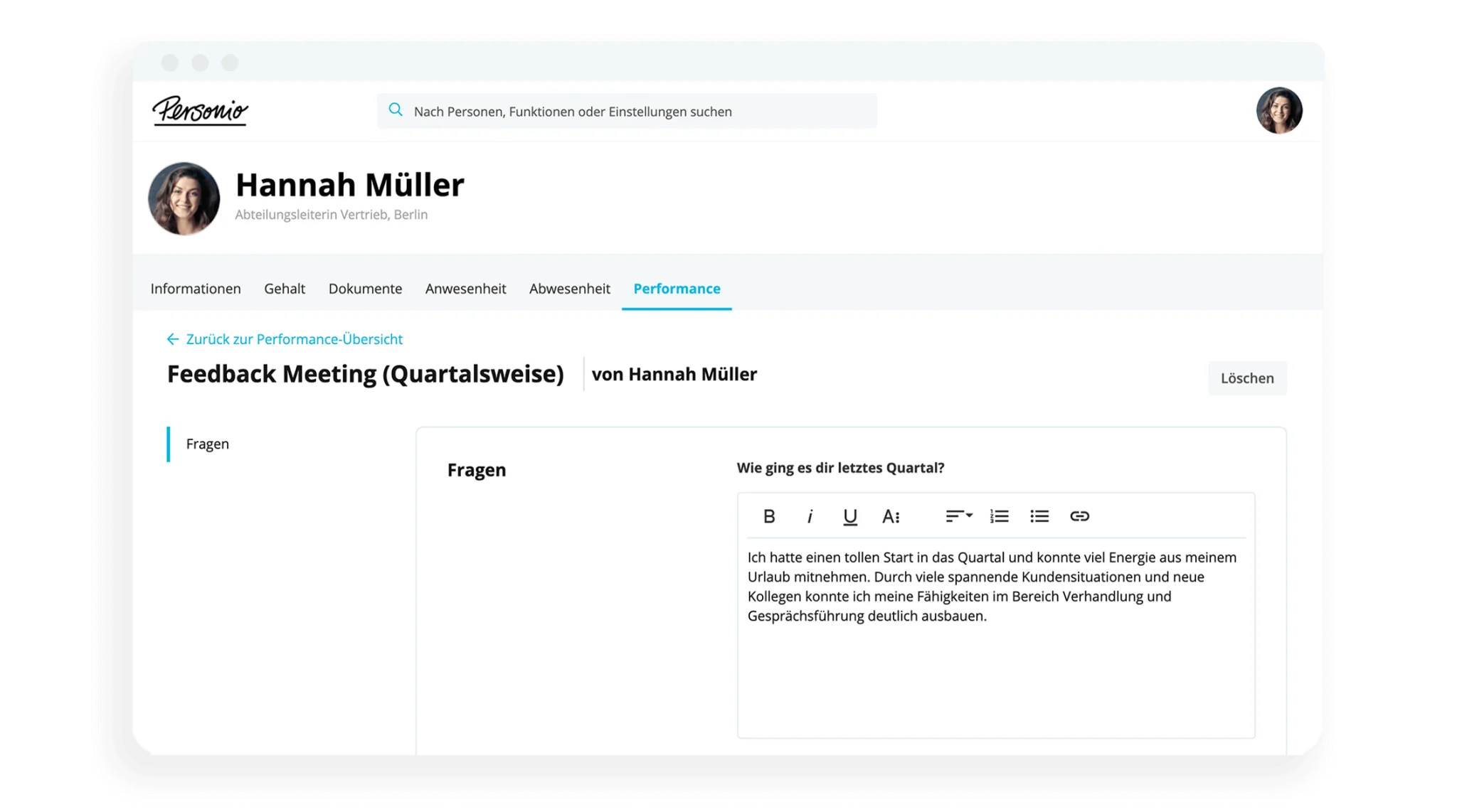Insert a hyperlink into text
1457x812 pixels.
click(1078, 516)
